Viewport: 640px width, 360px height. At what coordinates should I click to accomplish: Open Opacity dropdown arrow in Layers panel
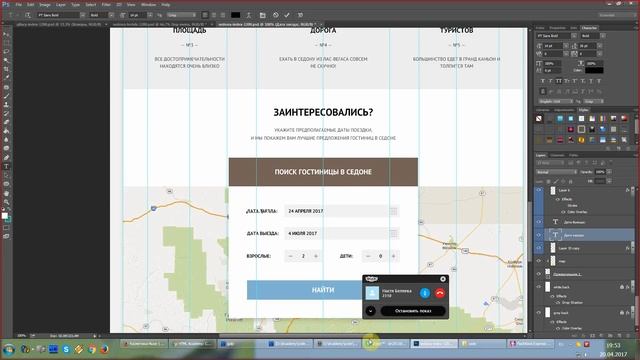coord(609,172)
